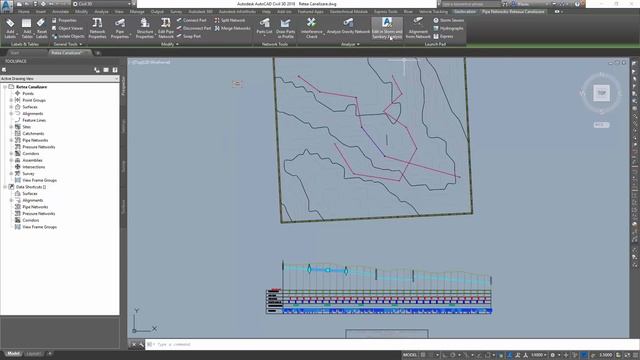Viewport: 640px width, 360px height.
Task: Select the Points tree item
Action: (28, 93)
